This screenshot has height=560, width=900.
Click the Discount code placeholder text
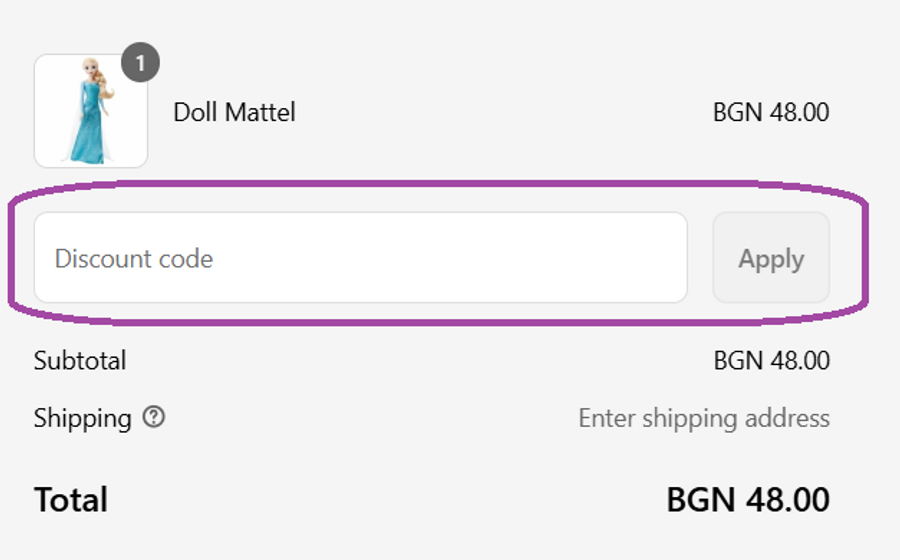(x=133, y=259)
